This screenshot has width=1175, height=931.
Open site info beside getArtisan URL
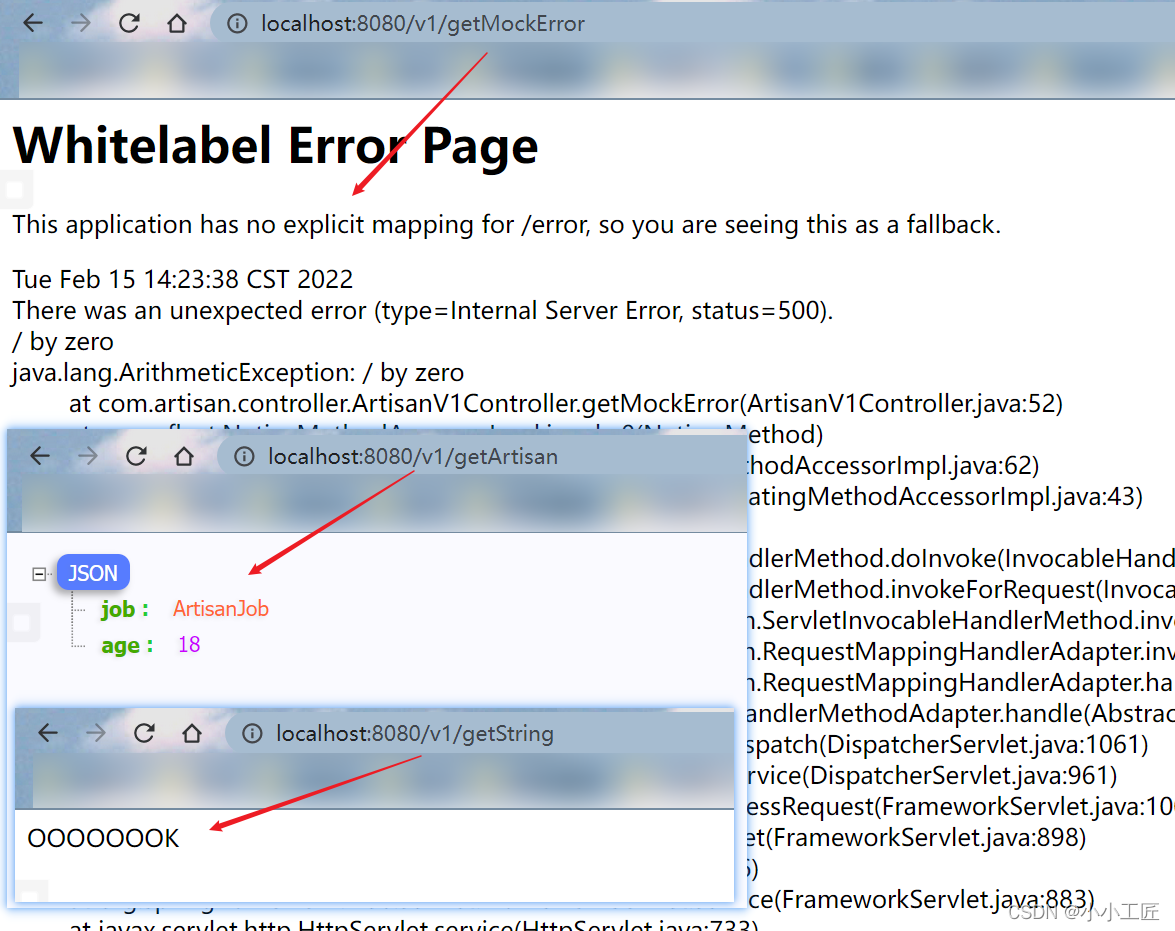pos(244,457)
